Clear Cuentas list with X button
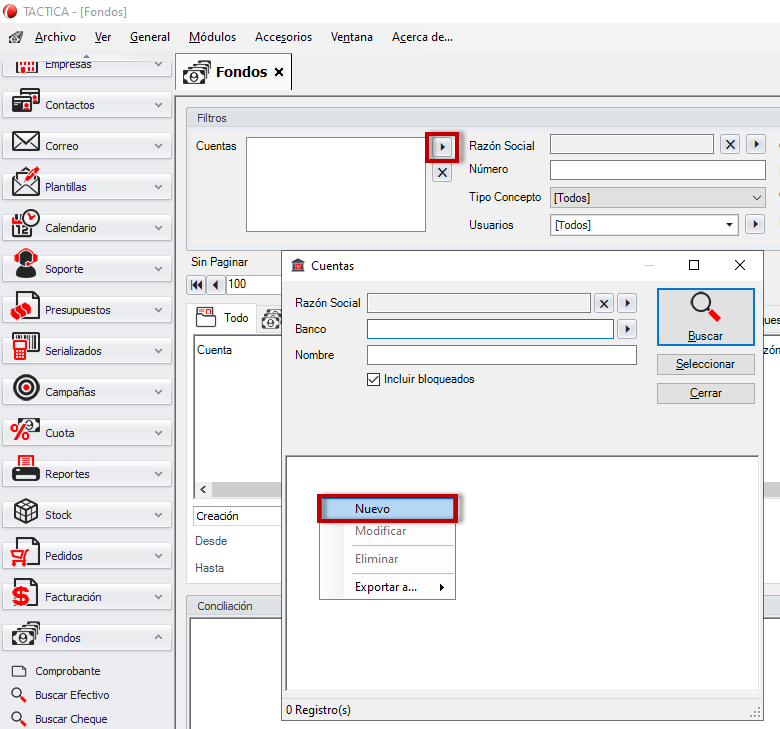This screenshot has height=729, width=780. coord(442,173)
